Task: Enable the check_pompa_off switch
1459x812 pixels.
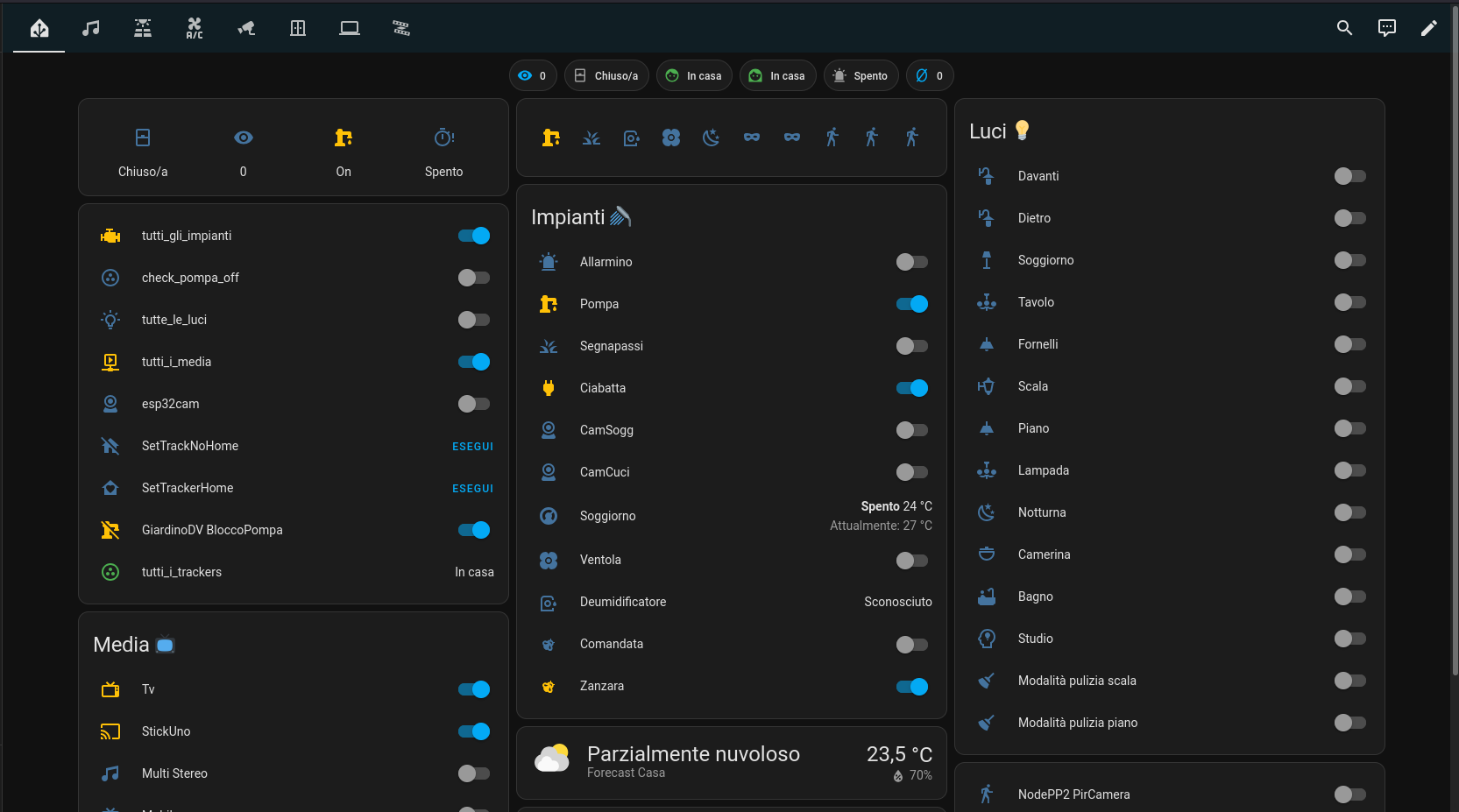Action: point(474,278)
